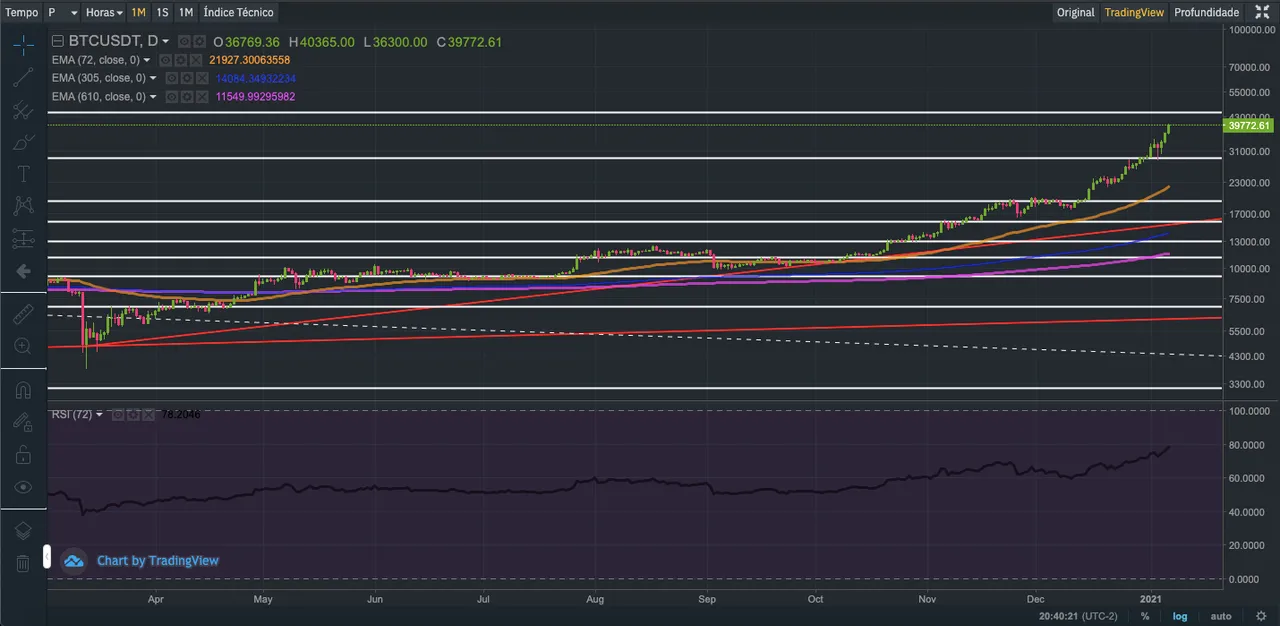The width and height of the screenshot is (1280, 626).
Task: Click EMA 610 value 11549.99295982
Action: click(x=255, y=96)
